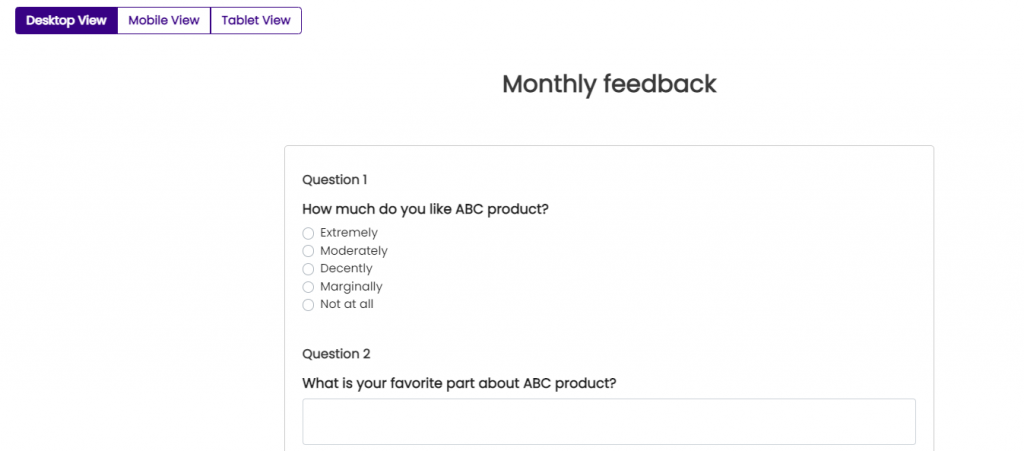Click the 'Decently' option label text
This screenshot has width=1024, height=451.
tap(346, 268)
